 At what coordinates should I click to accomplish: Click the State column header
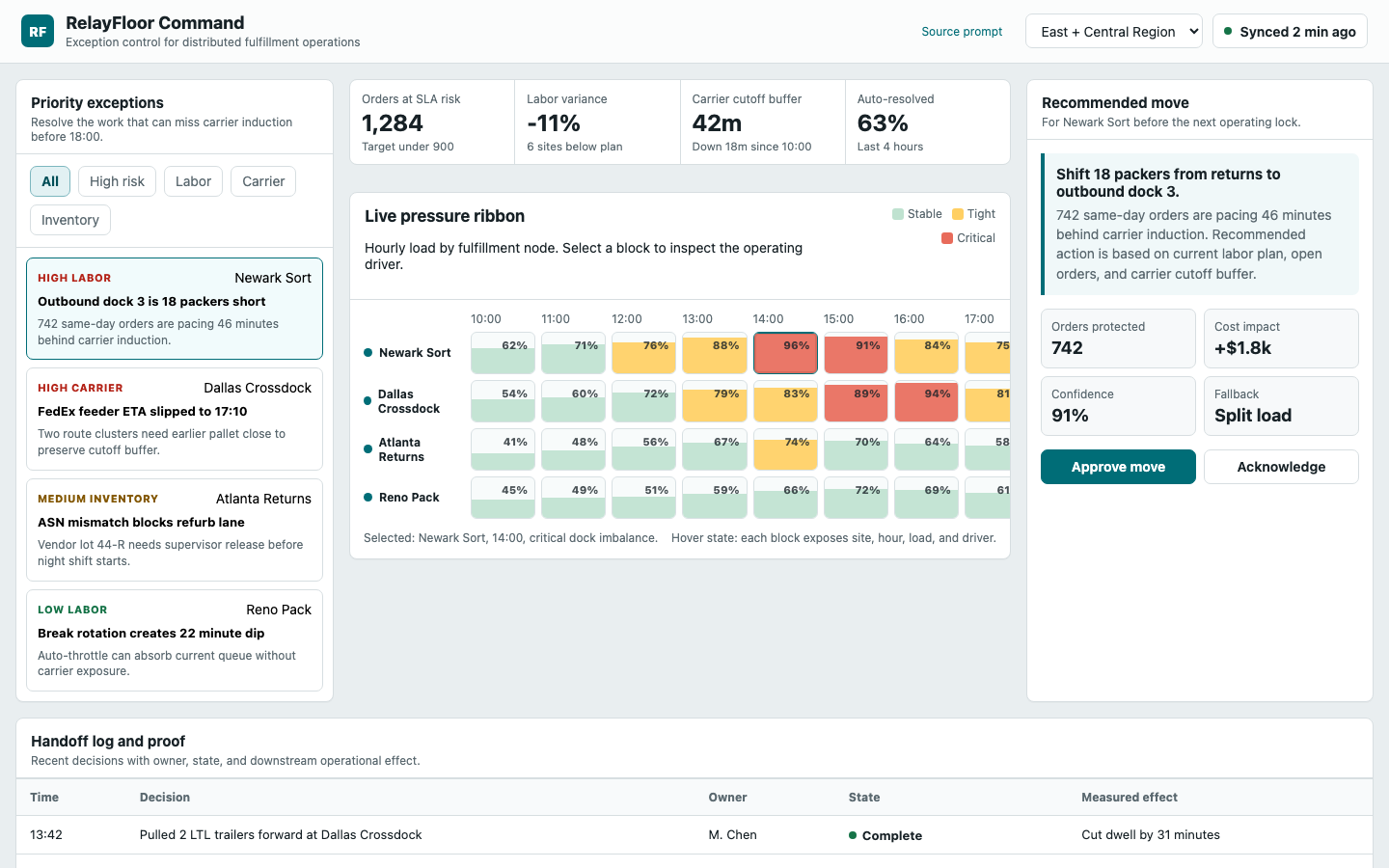point(864,798)
